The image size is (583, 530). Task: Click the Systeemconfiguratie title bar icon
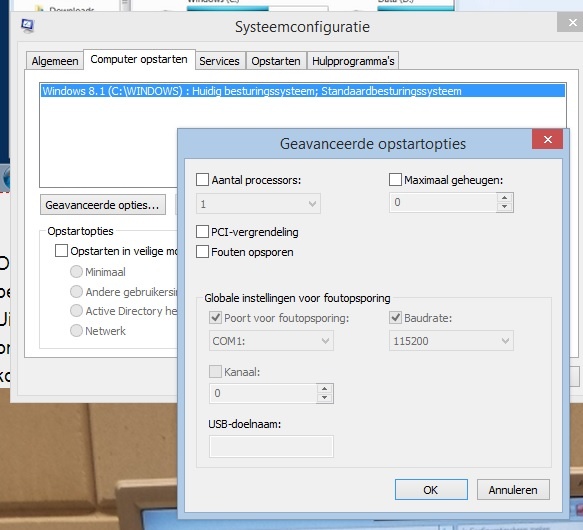click(x=28, y=26)
